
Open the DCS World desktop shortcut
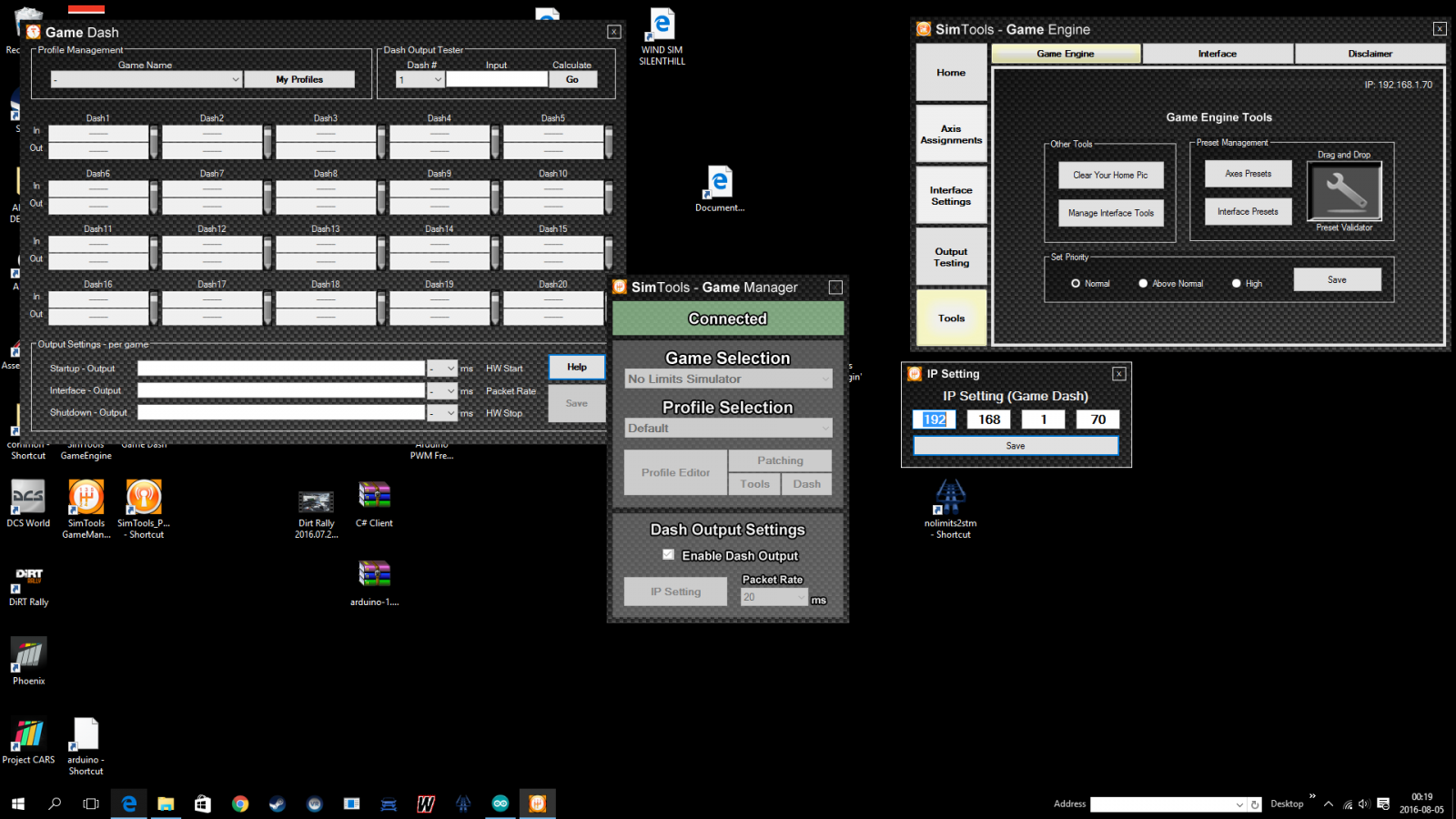(x=28, y=503)
